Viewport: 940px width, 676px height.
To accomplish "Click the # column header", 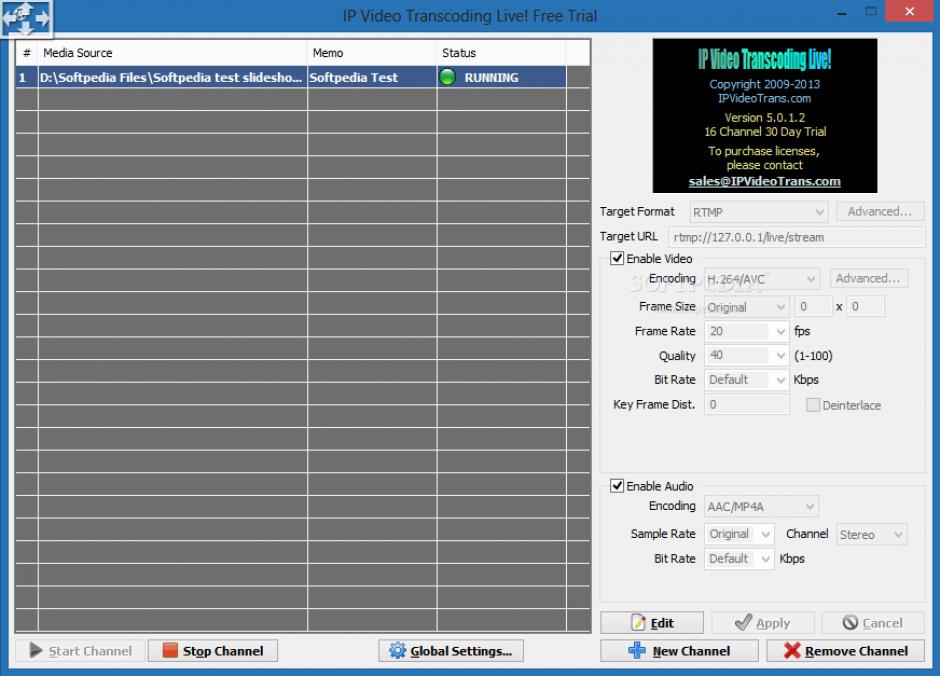I will [x=27, y=53].
